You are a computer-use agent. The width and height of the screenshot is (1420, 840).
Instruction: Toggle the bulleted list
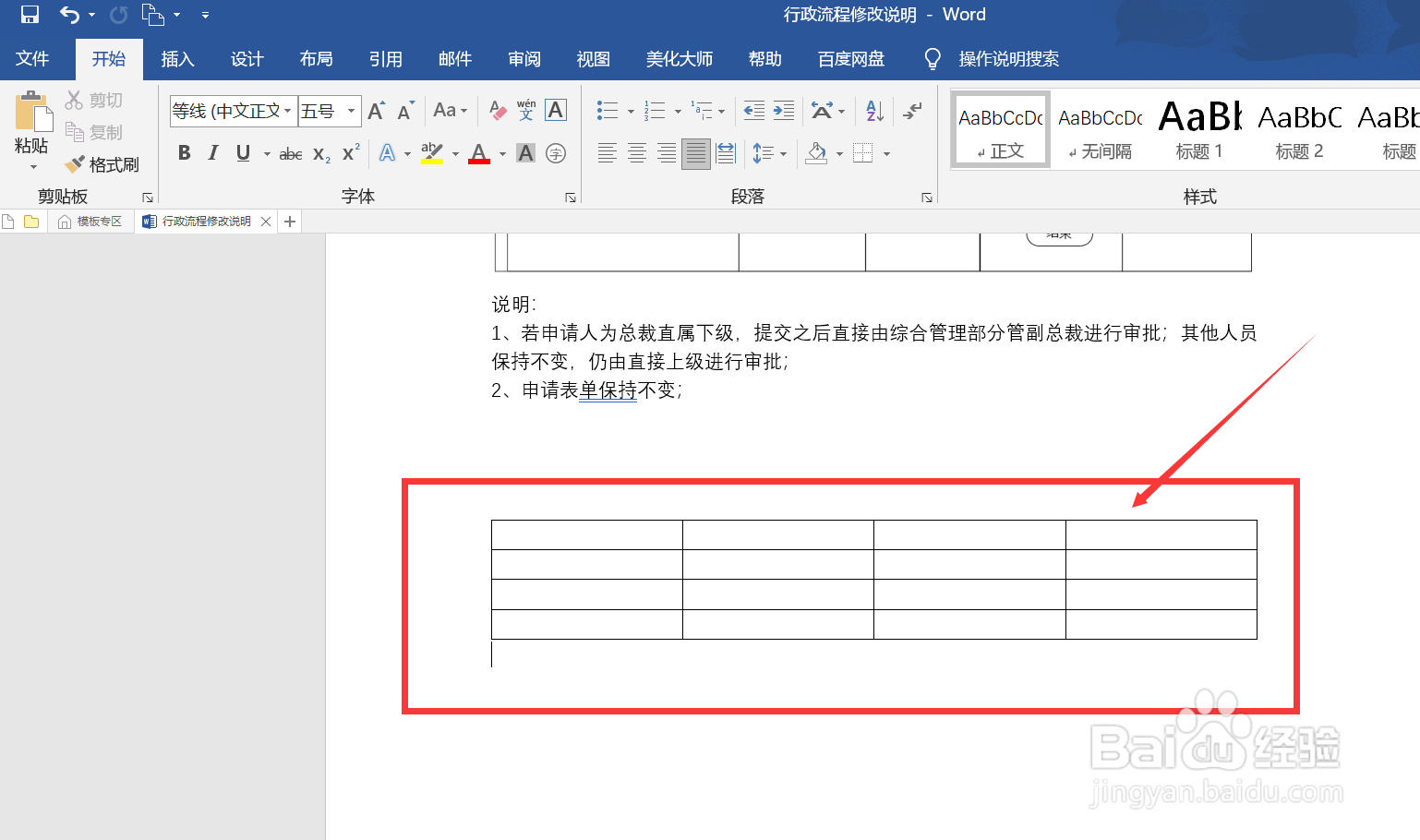[607, 110]
